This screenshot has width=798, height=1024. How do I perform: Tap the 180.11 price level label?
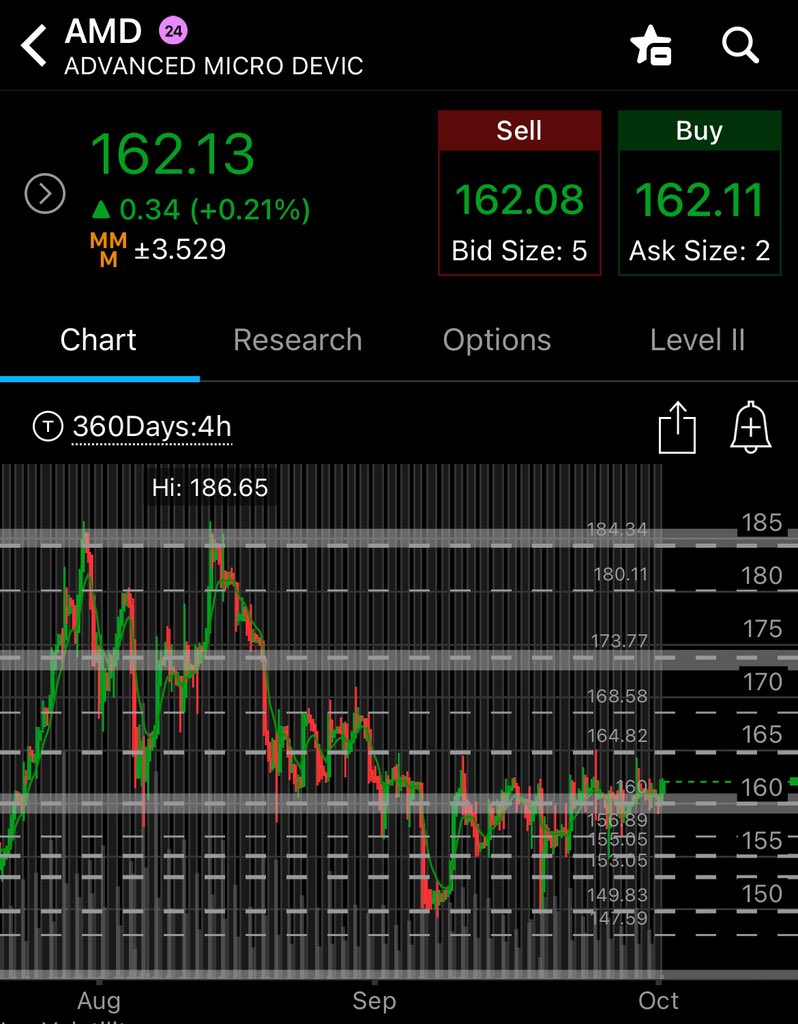click(620, 575)
